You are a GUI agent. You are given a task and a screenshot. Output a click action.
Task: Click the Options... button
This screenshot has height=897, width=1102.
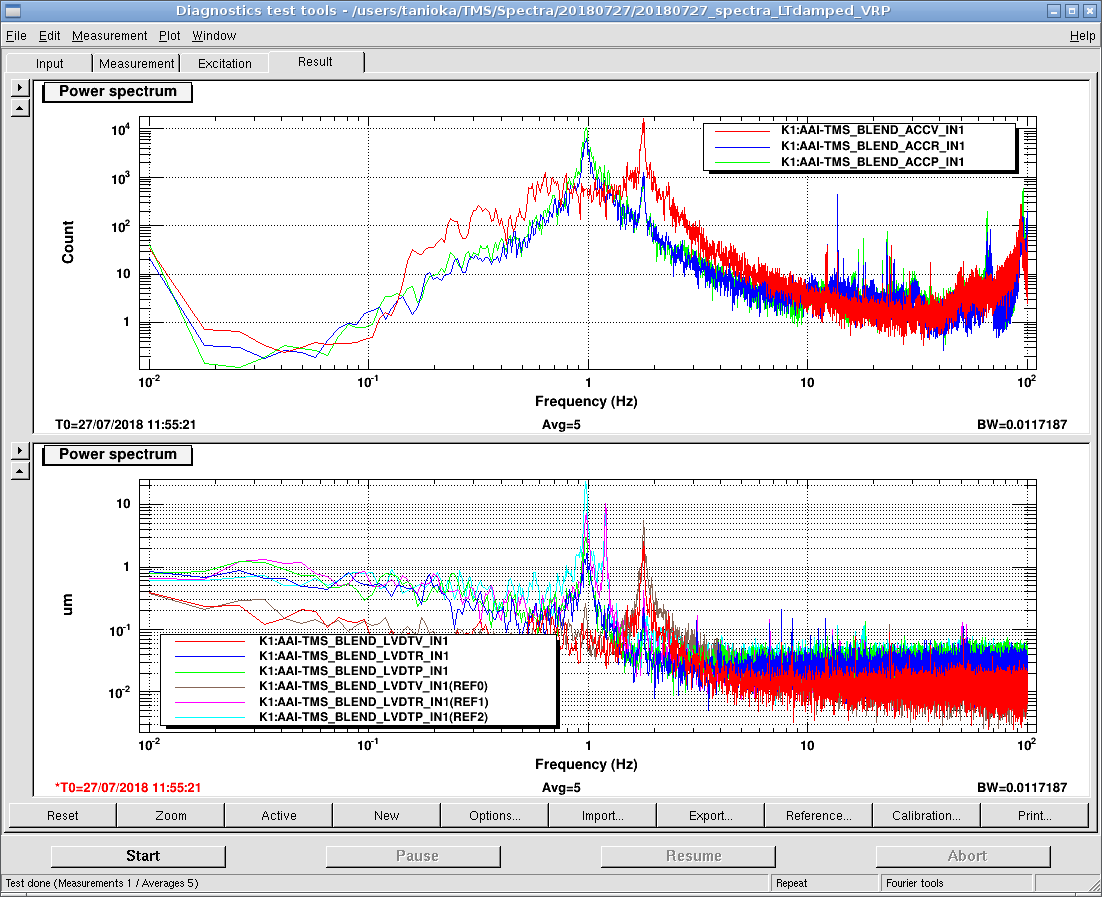point(495,815)
